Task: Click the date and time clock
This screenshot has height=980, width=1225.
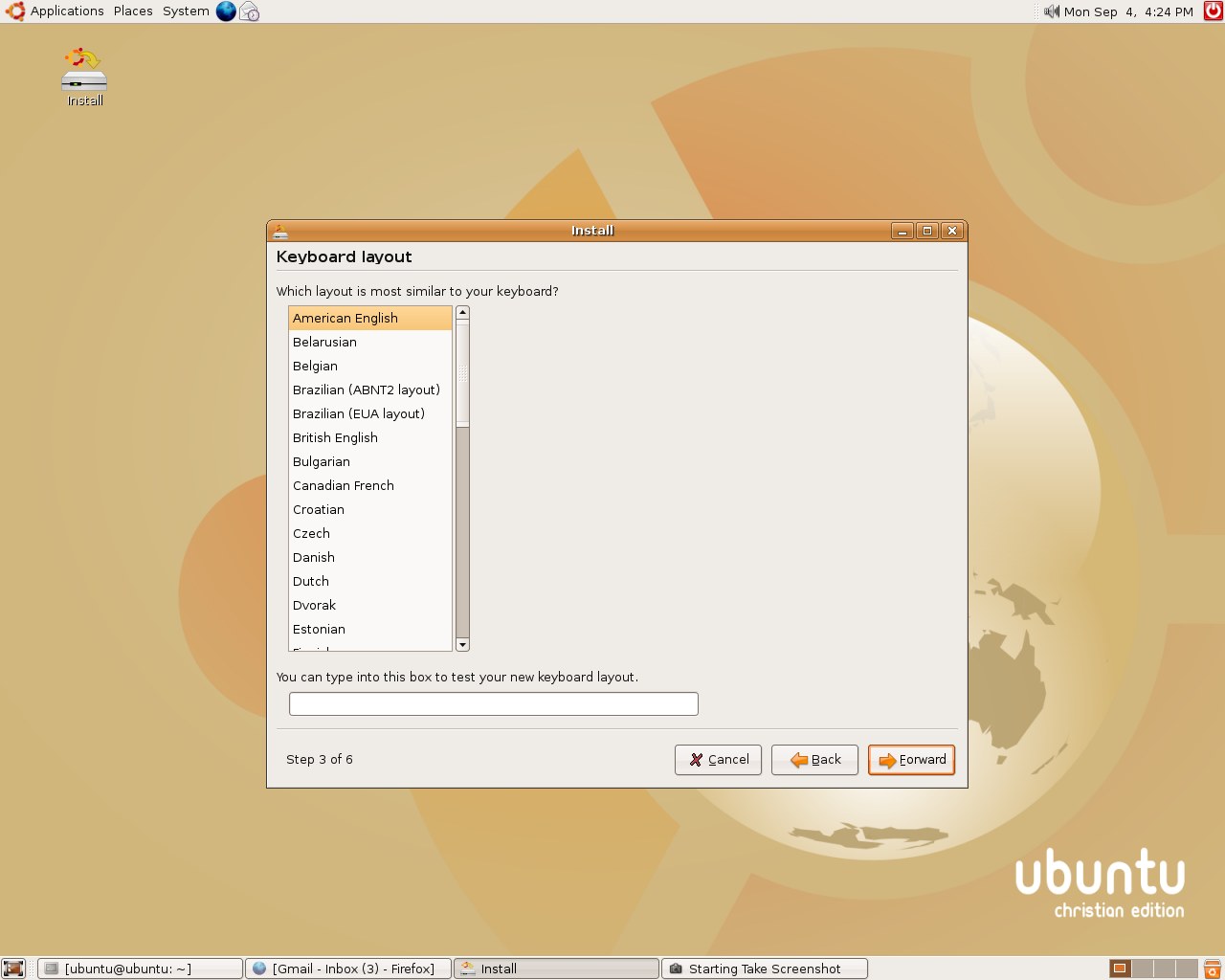Action: coord(1128,11)
